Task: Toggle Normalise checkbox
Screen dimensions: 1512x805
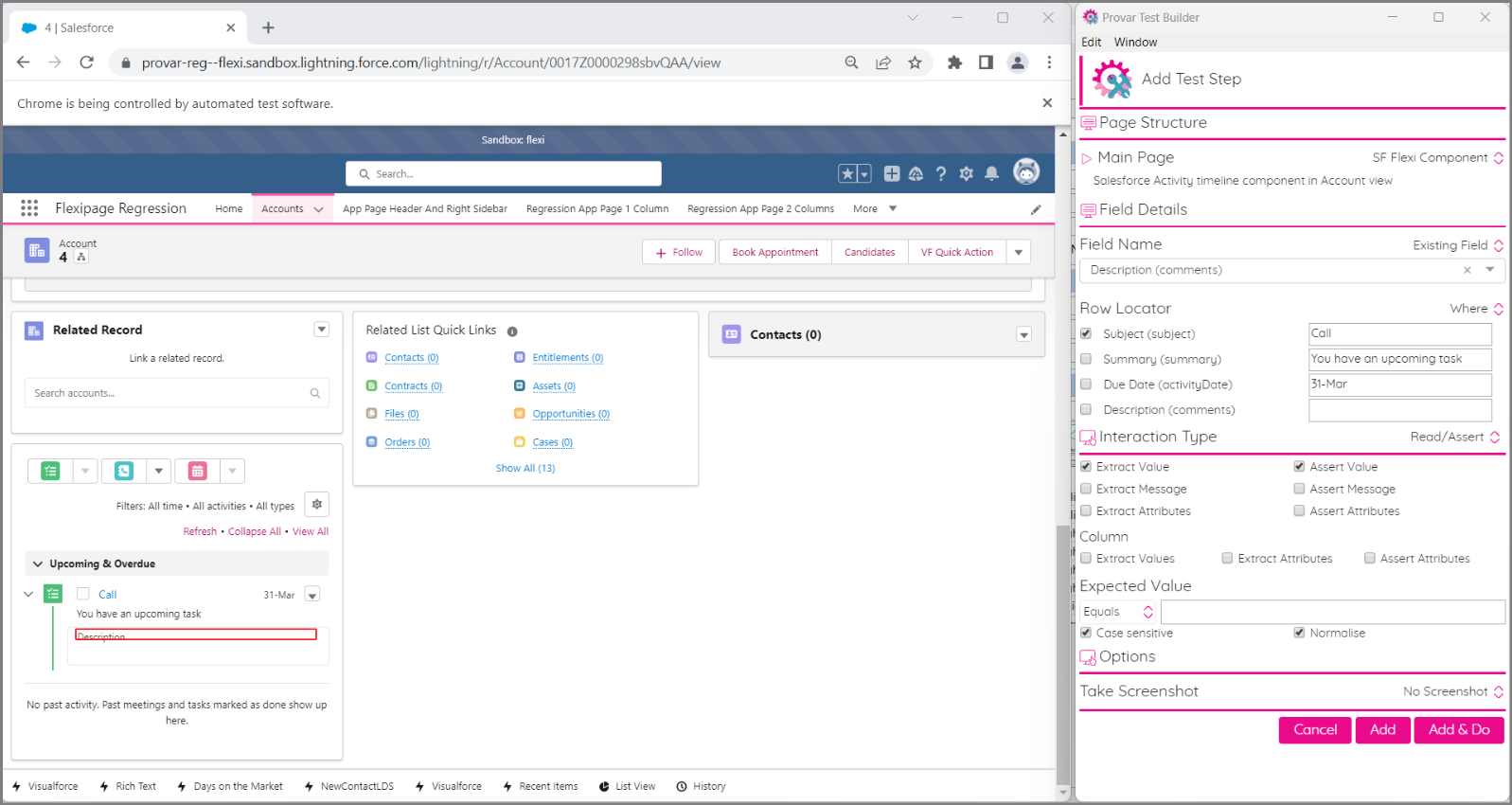Action: [1300, 633]
